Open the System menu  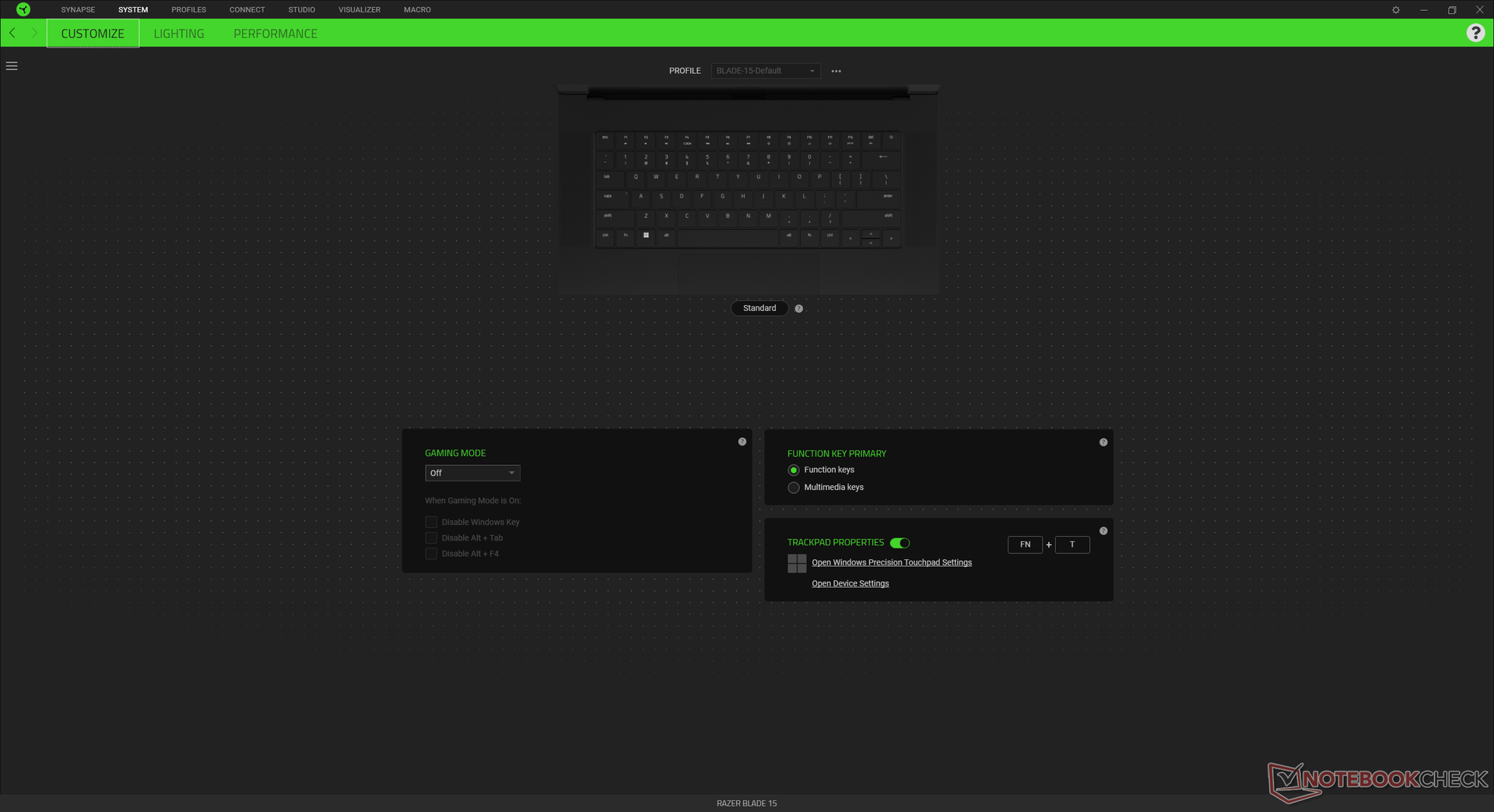coord(133,9)
